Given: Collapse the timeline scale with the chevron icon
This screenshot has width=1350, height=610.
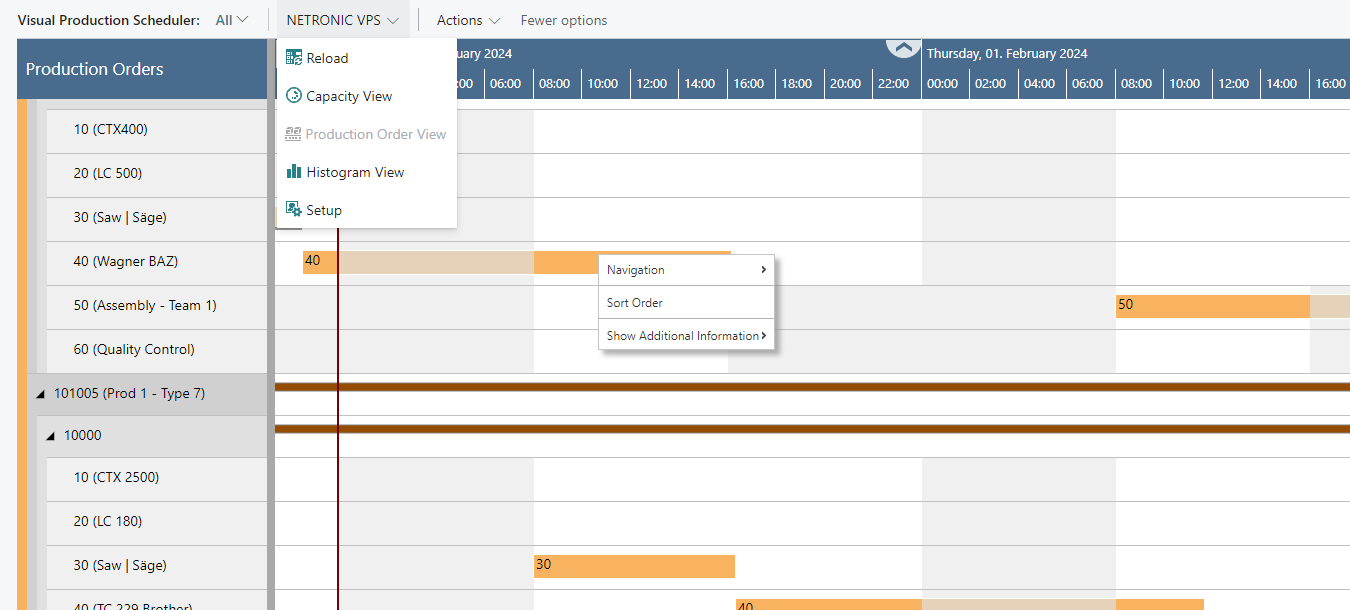Looking at the screenshot, I should pyautogui.click(x=902, y=47).
